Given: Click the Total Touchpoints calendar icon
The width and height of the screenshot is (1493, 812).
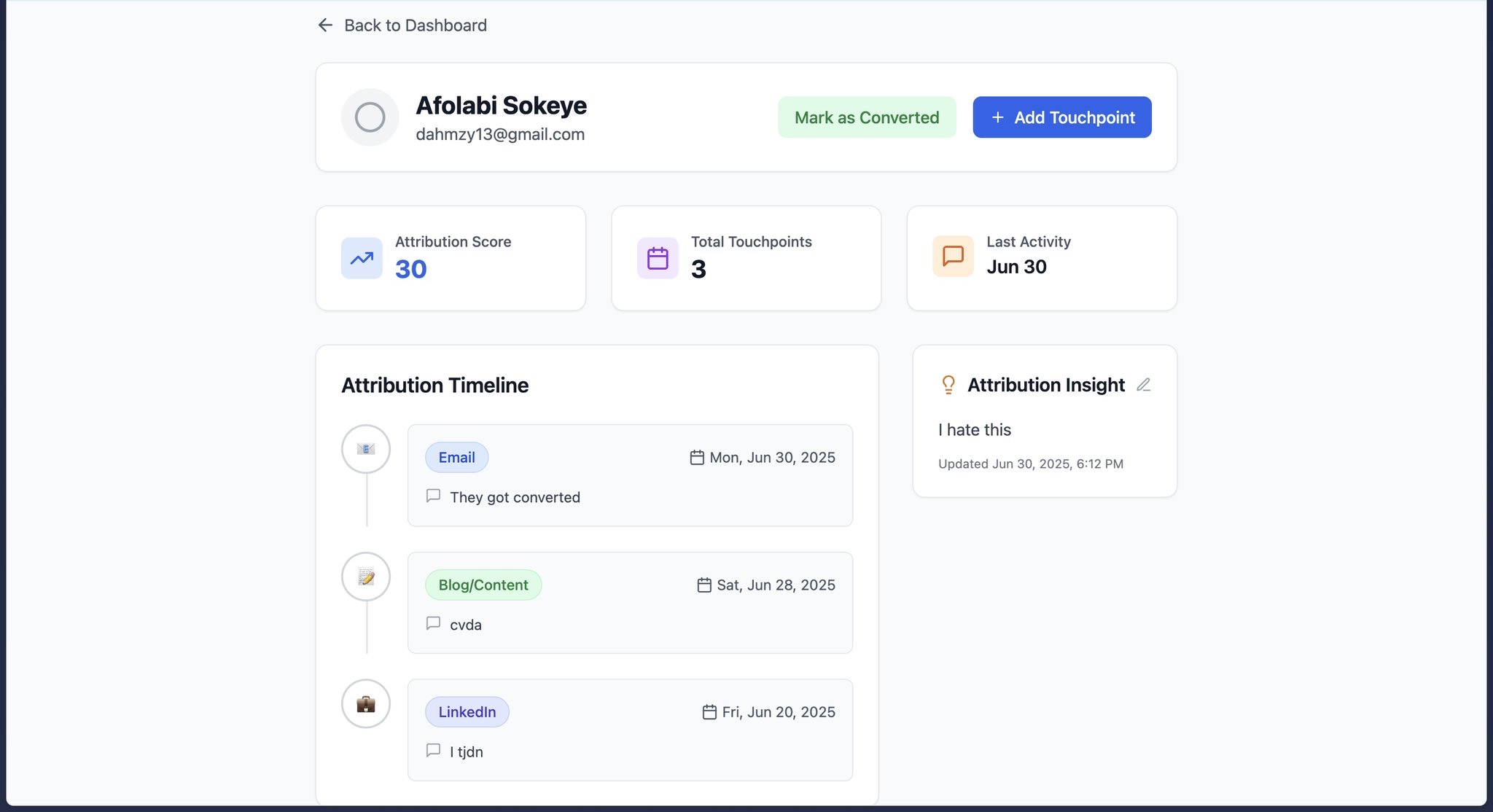Looking at the screenshot, I should tap(658, 258).
